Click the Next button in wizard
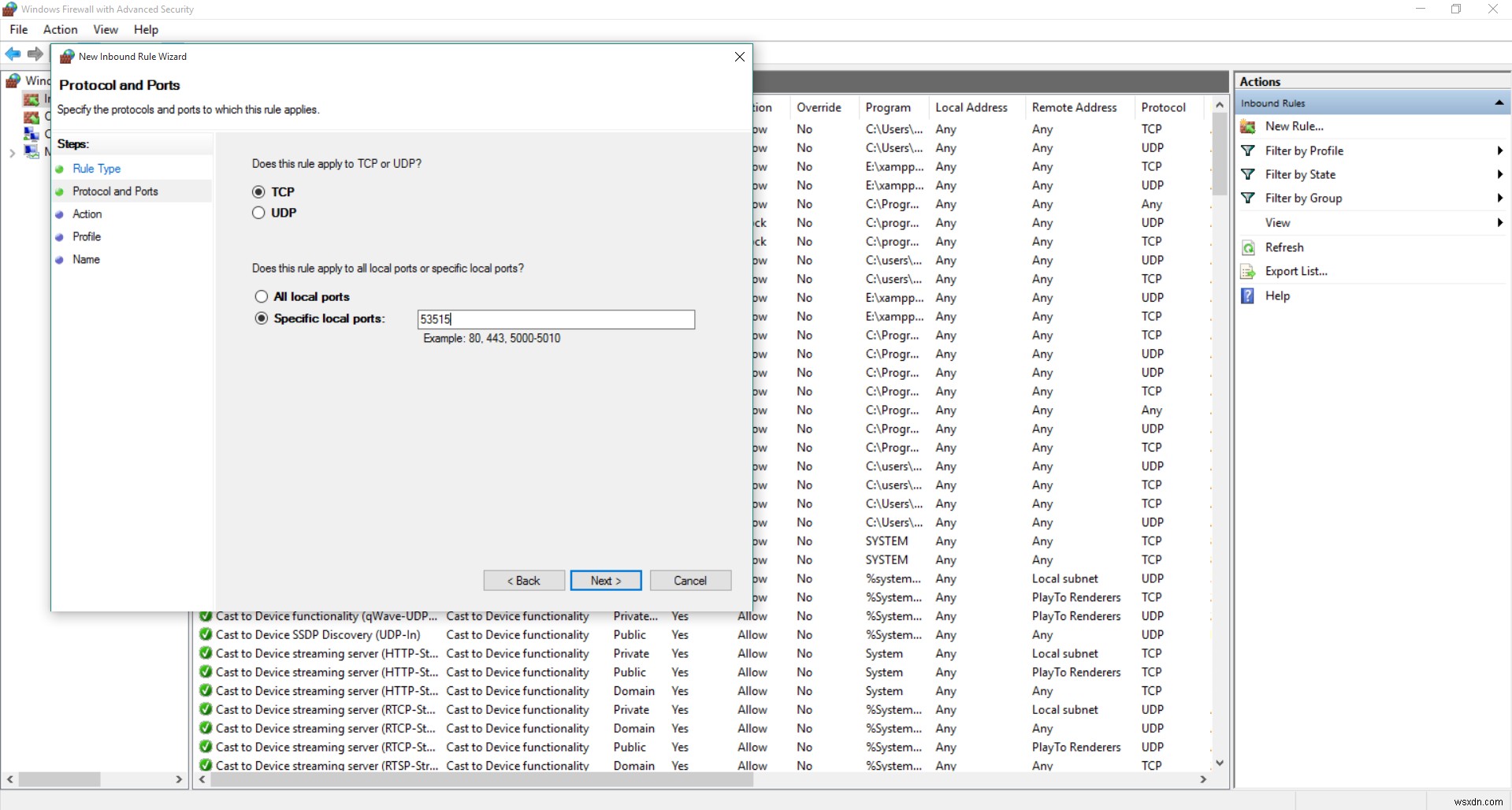Screen dimensions: 1512x810 click(606, 581)
